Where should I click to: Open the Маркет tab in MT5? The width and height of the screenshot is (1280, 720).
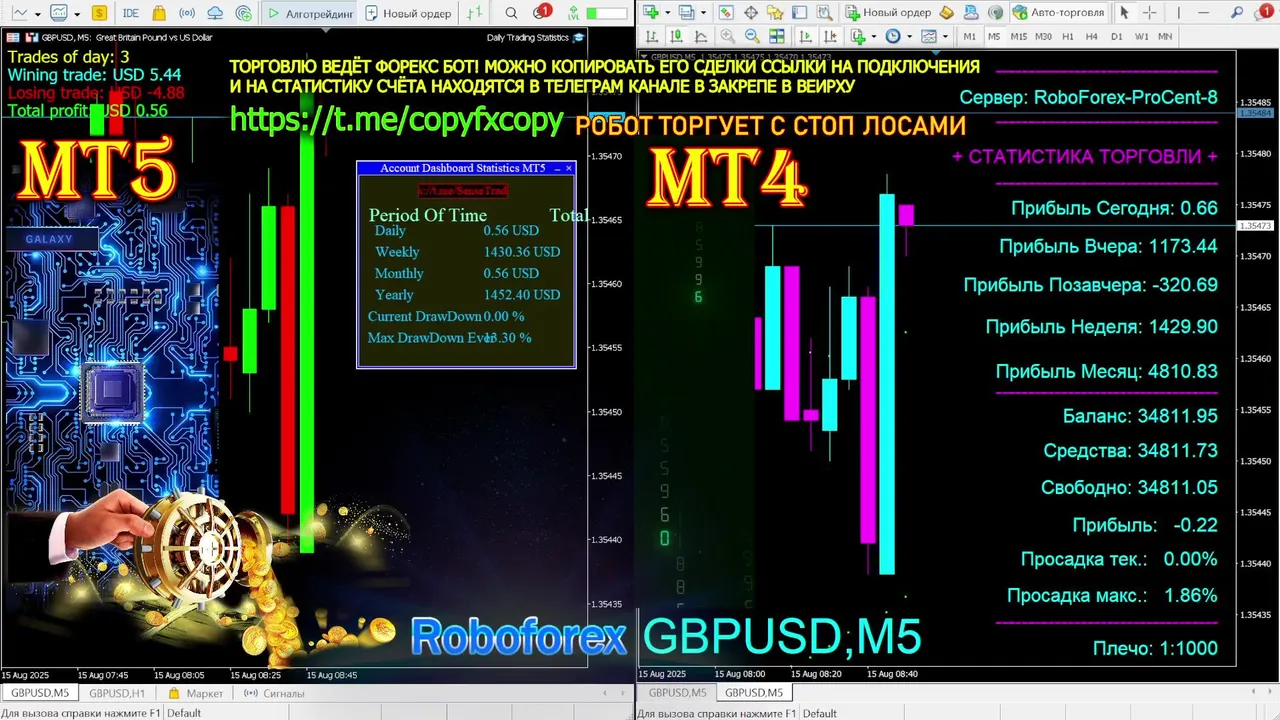pyautogui.click(x=196, y=693)
